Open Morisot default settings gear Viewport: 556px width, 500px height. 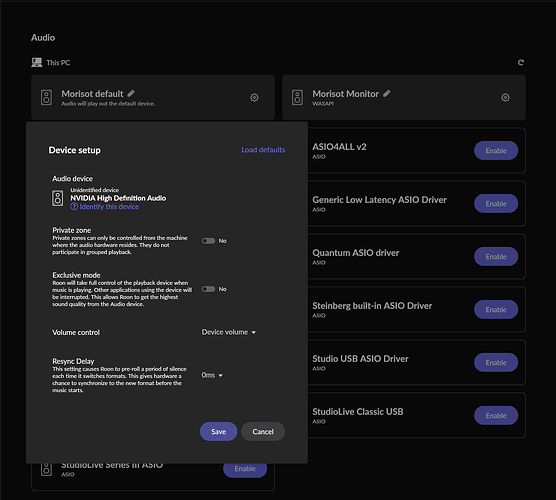click(254, 98)
